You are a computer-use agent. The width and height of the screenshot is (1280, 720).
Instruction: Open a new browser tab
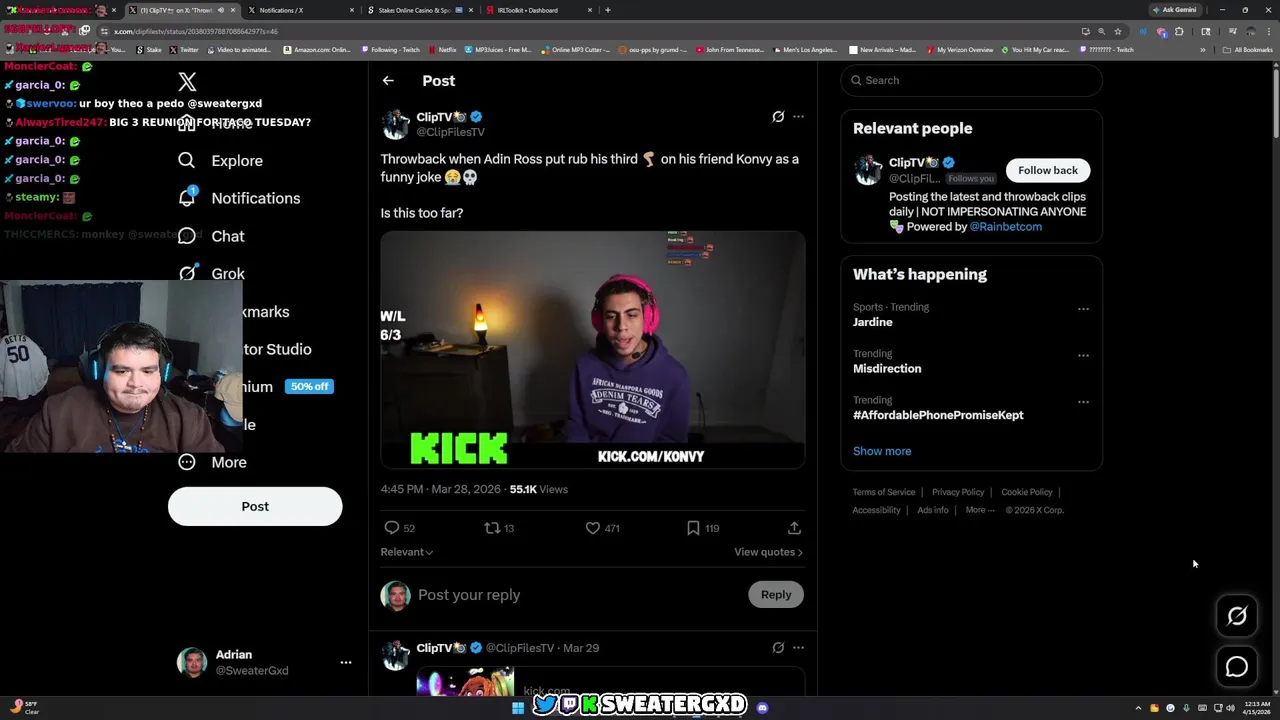(608, 10)
